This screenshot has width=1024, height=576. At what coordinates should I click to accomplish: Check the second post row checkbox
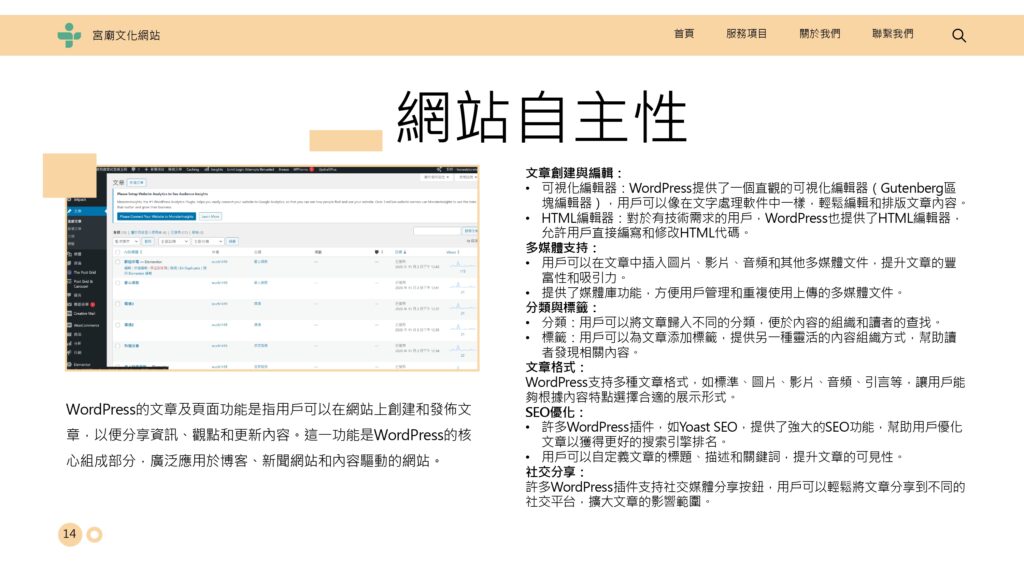(x=118, y=283)
